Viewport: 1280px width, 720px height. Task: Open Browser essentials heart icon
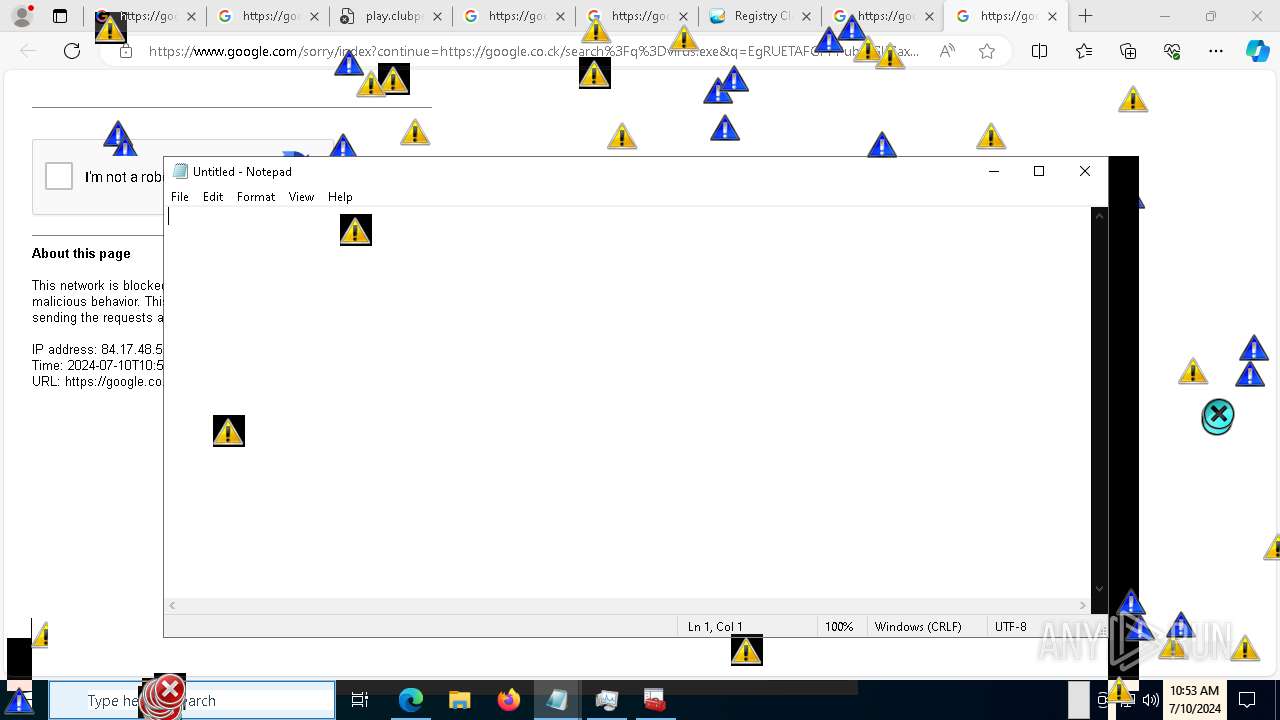click(1172, 51)
